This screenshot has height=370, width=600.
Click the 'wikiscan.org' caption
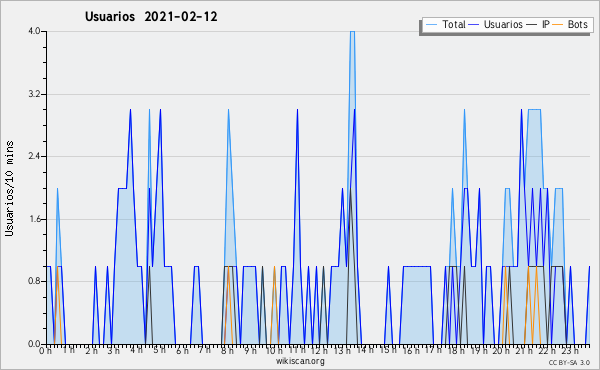tap(300, 361)
